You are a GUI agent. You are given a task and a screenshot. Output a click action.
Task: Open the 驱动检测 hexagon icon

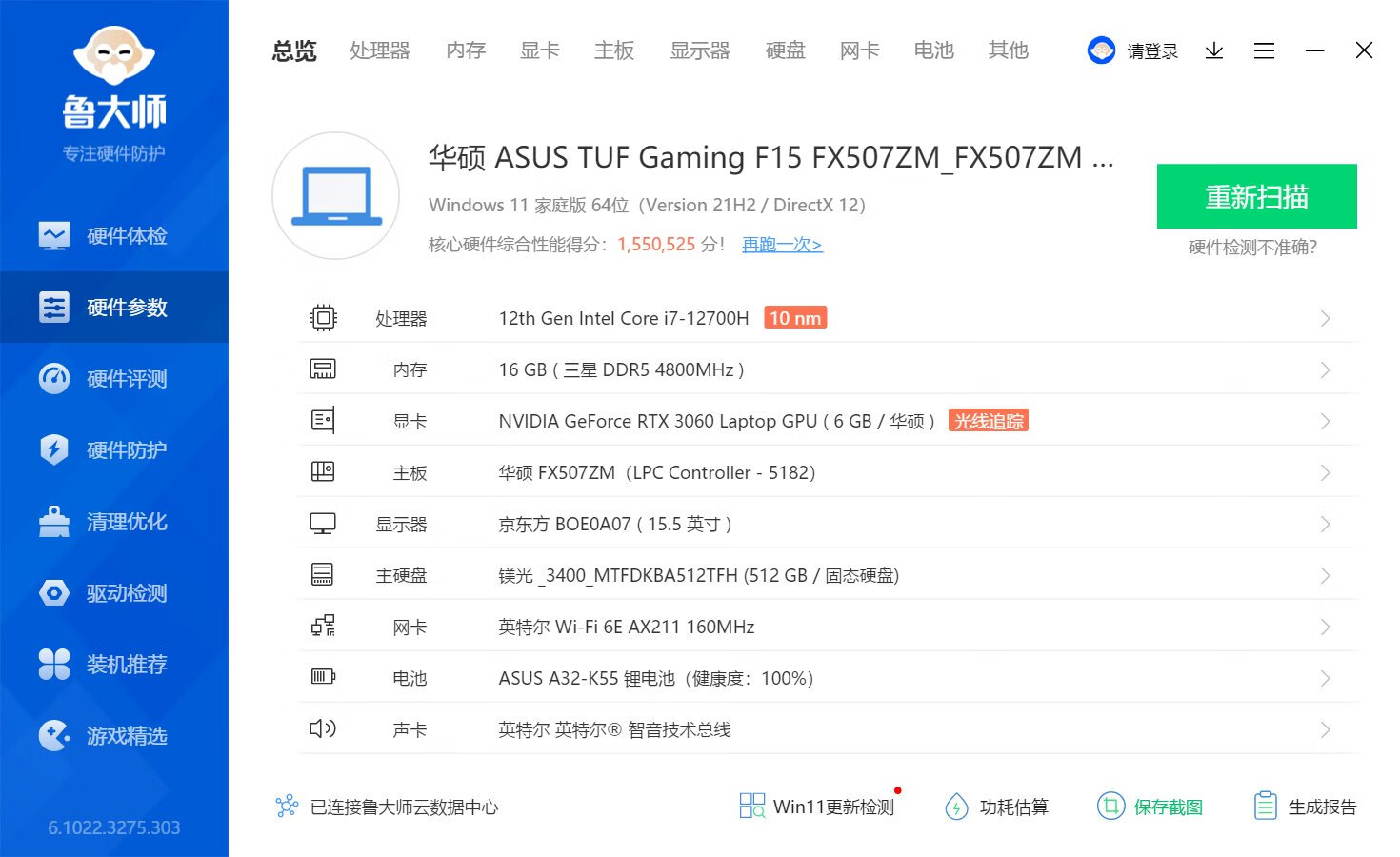coord(54,592)
